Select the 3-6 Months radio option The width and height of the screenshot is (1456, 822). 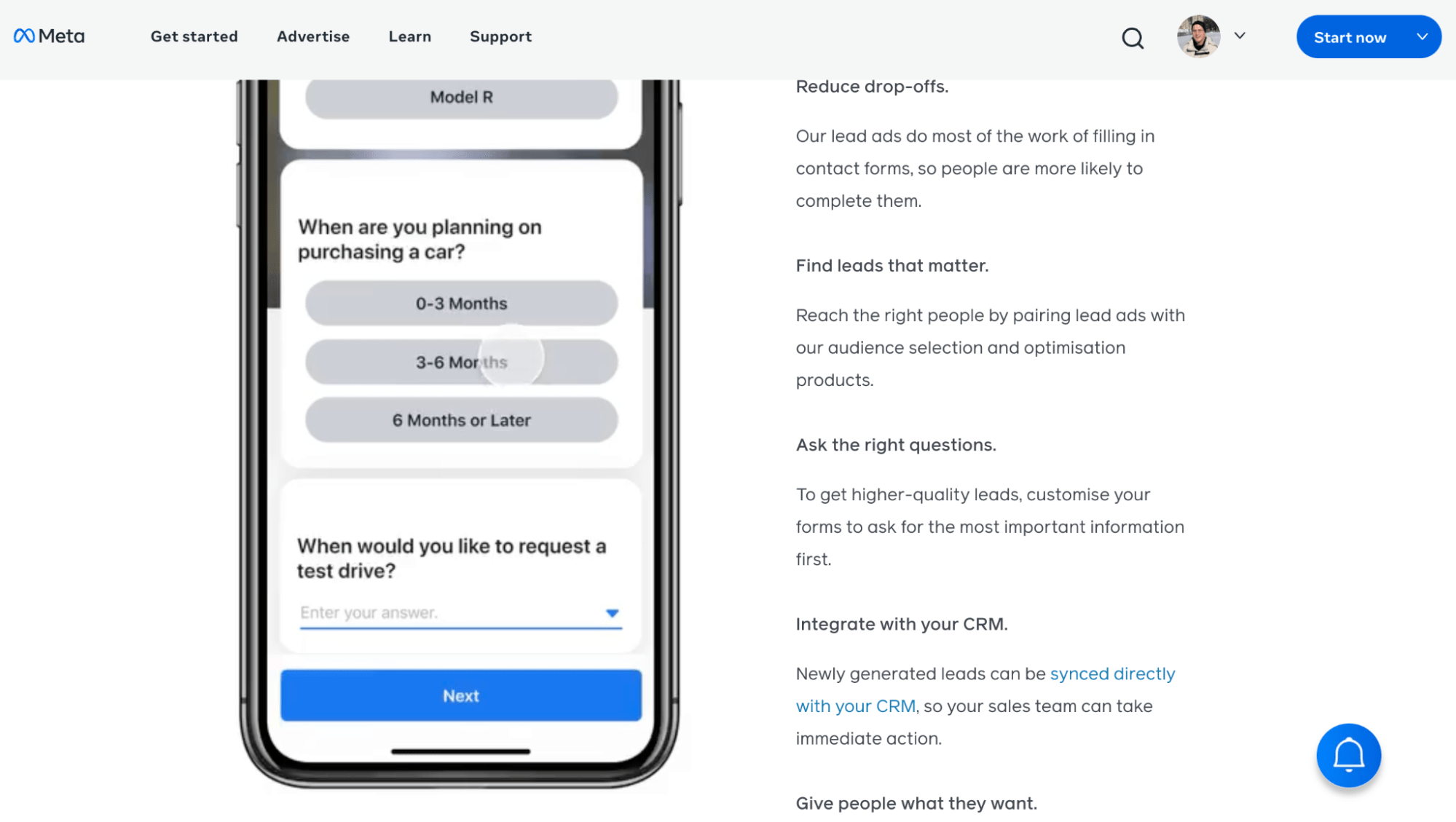pos(462,361)
